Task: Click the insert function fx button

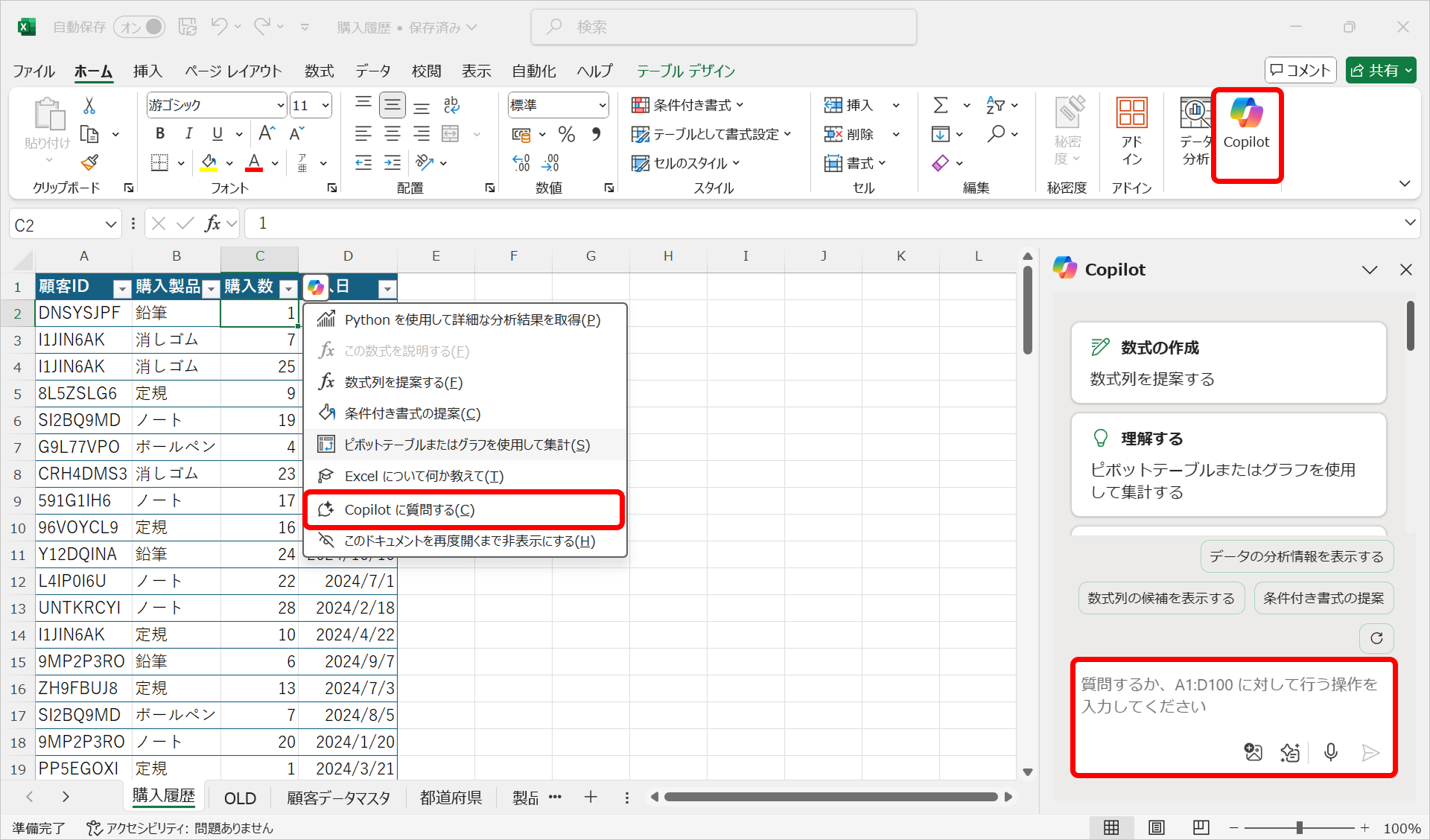Action: click(x=212, y=223)
